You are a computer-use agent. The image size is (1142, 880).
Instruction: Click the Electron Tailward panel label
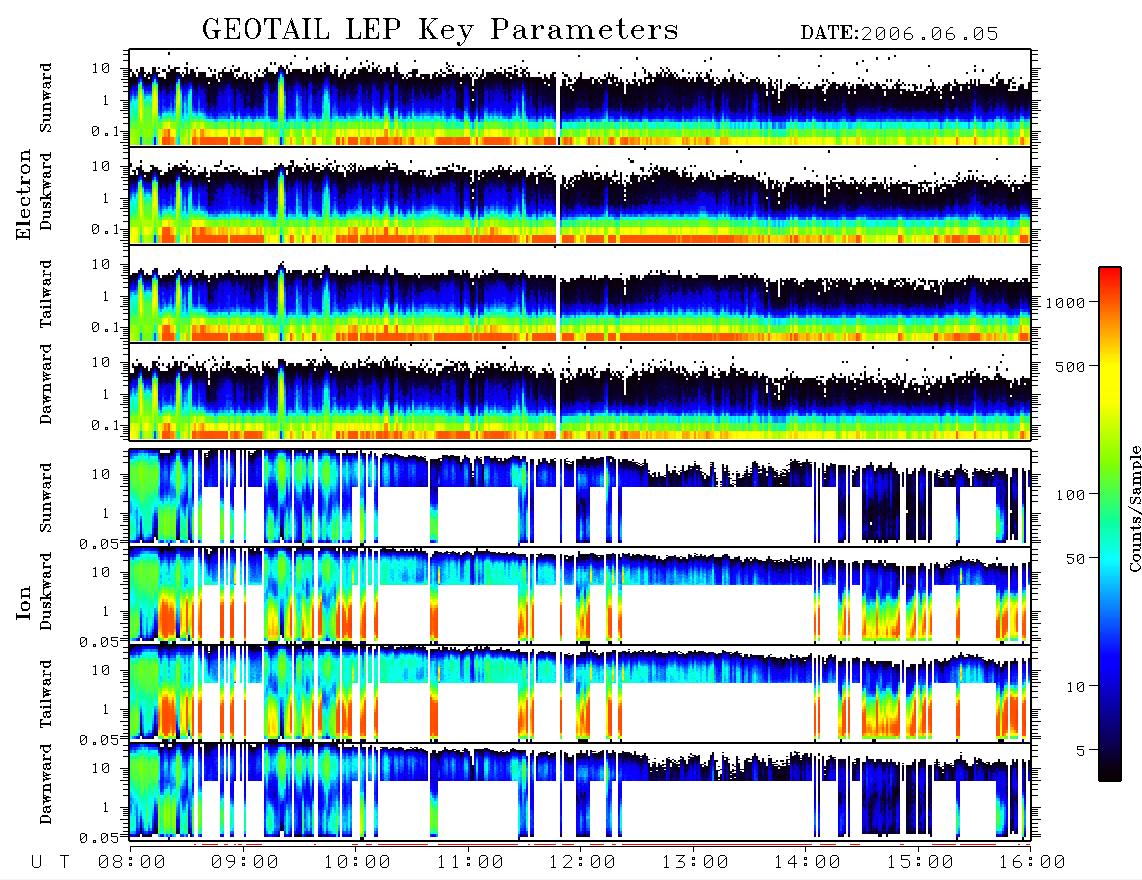(x=46, y=294)
